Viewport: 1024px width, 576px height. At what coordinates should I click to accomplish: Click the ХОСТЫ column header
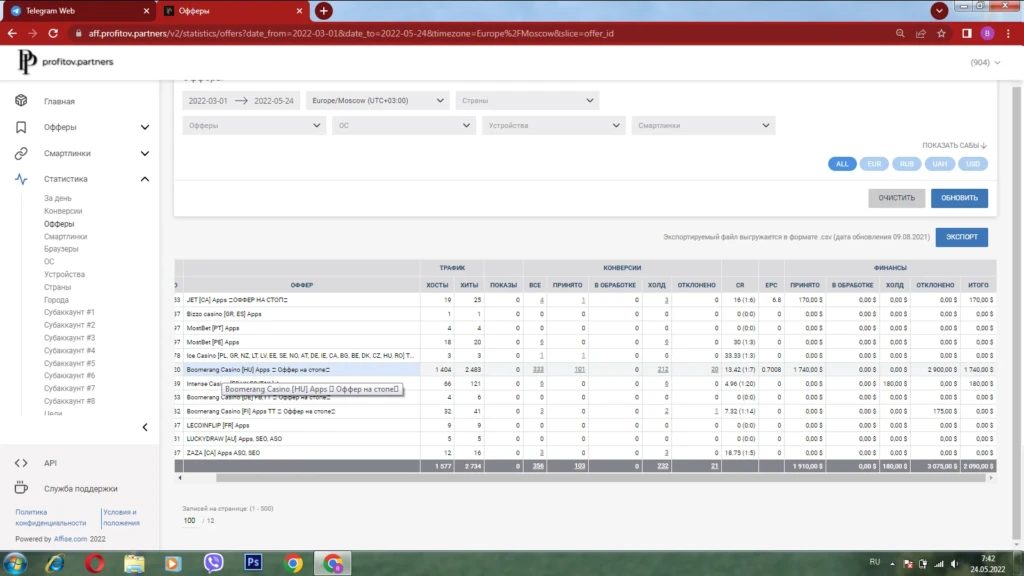pos(437,285)
